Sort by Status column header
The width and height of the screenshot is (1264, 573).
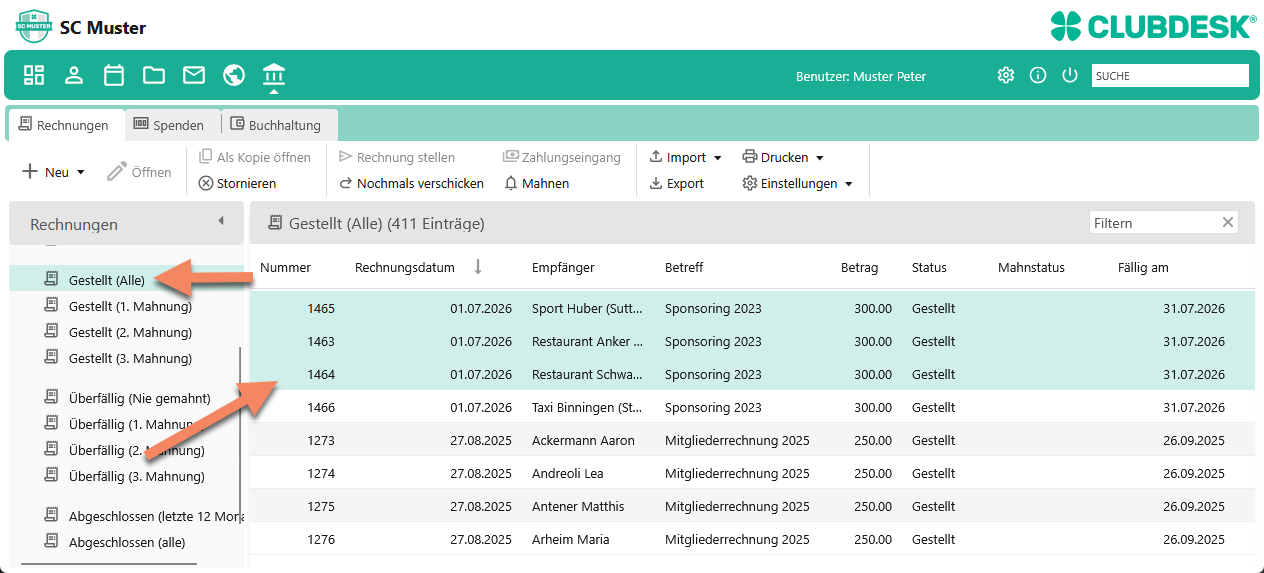tap(929, 267)
